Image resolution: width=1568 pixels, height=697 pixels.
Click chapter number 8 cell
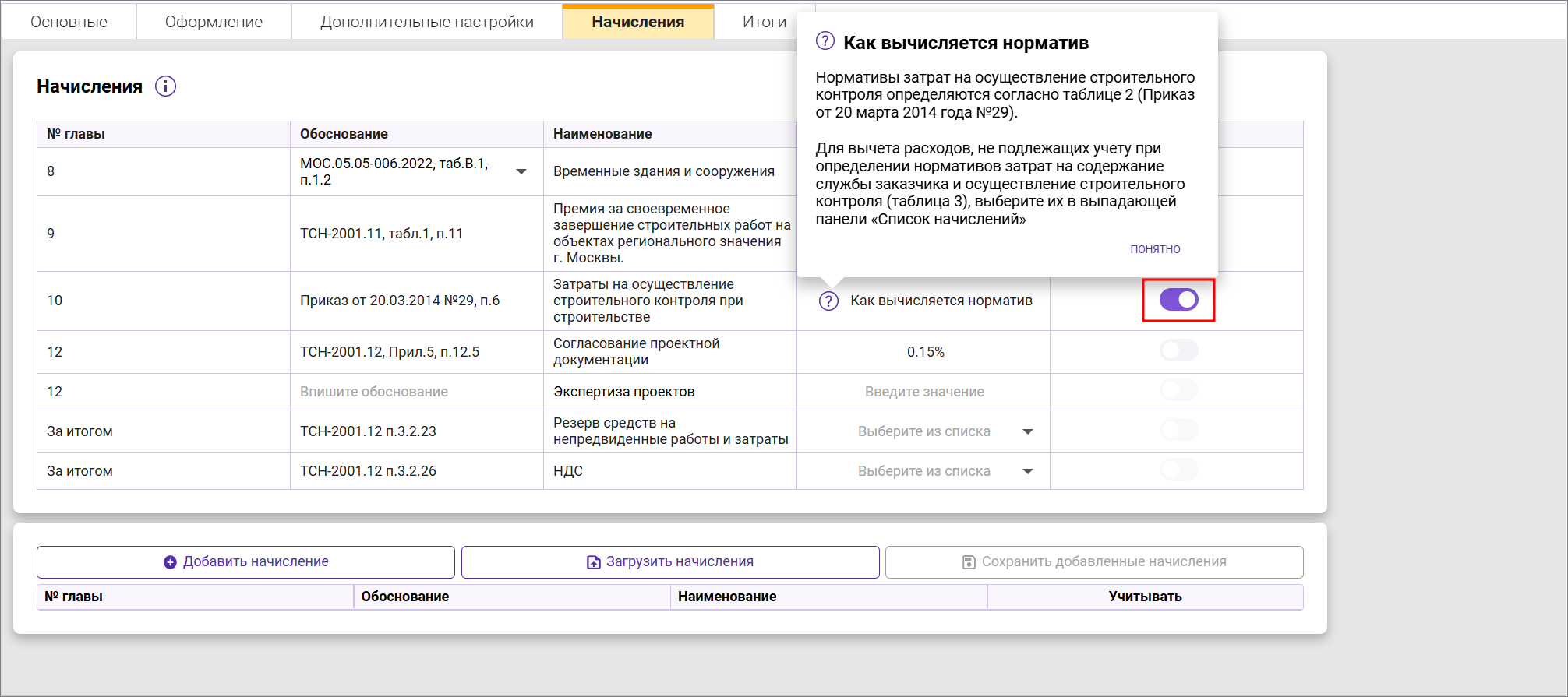click(164, 171)
